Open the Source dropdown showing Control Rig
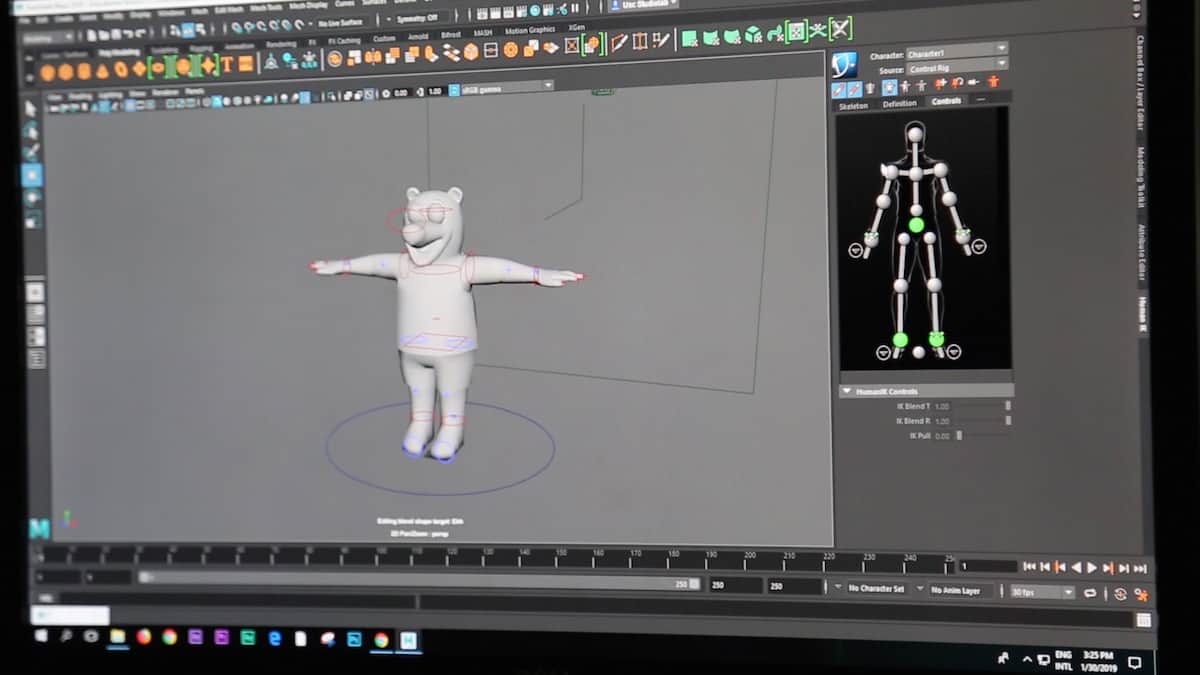 click(x=957, y=66)
